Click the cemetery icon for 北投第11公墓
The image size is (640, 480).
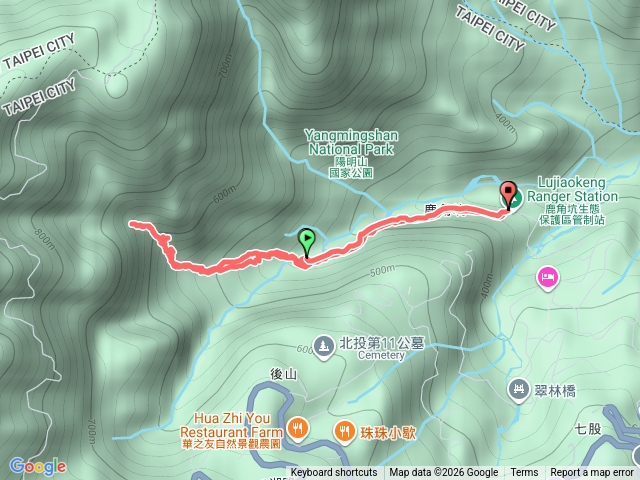(x=324, y=347)
